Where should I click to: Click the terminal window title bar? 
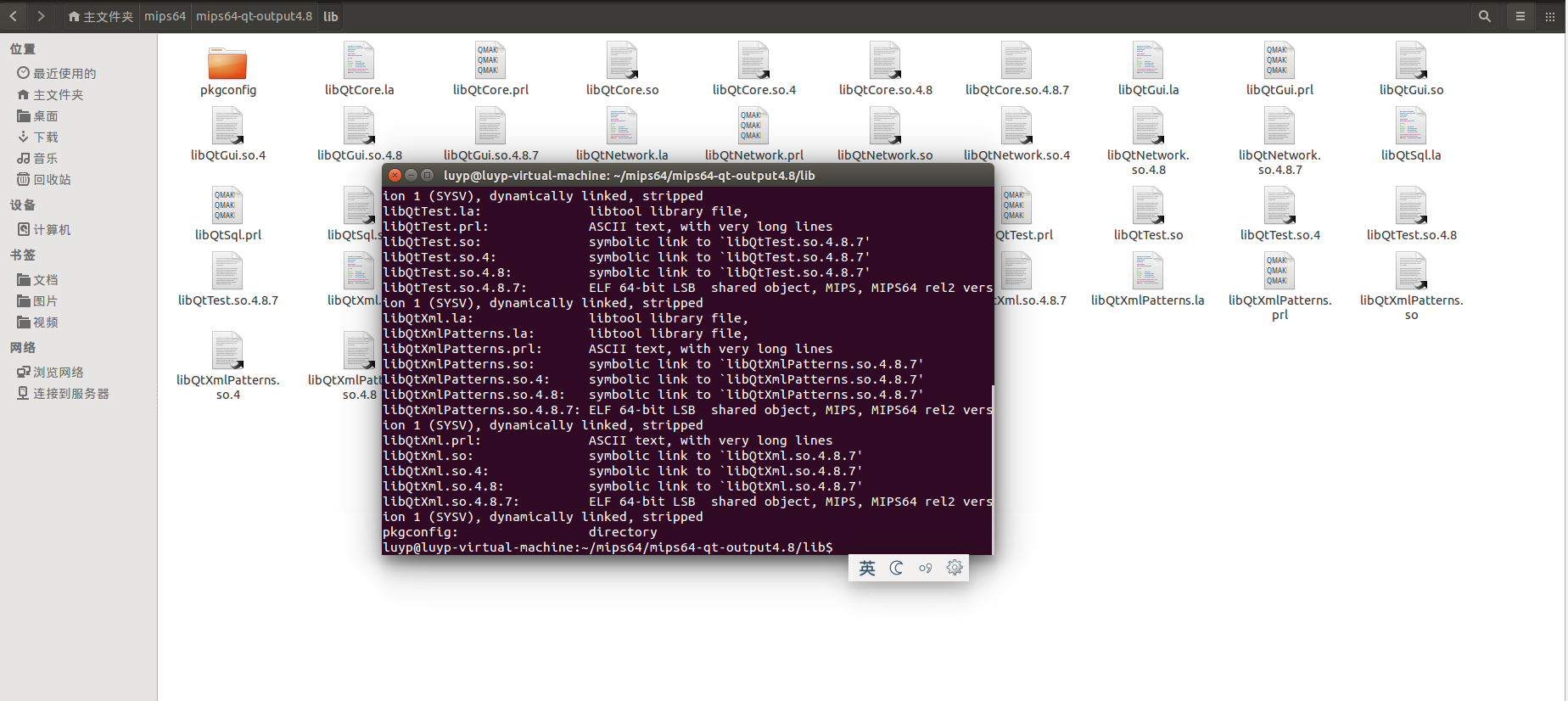click(687, 175)
